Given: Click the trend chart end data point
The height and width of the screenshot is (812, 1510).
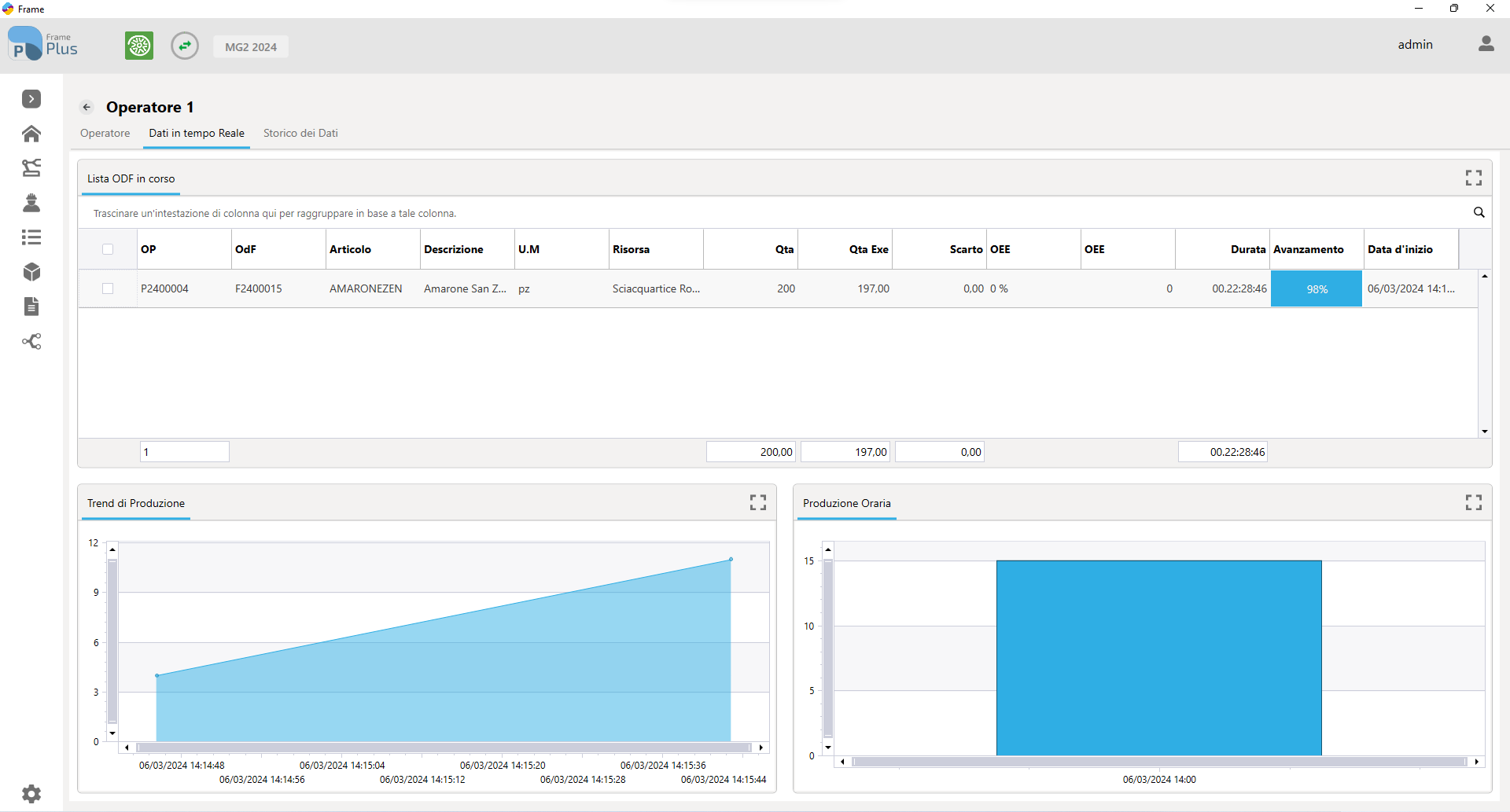Looking at the screenshot, I should pos(731,560).
